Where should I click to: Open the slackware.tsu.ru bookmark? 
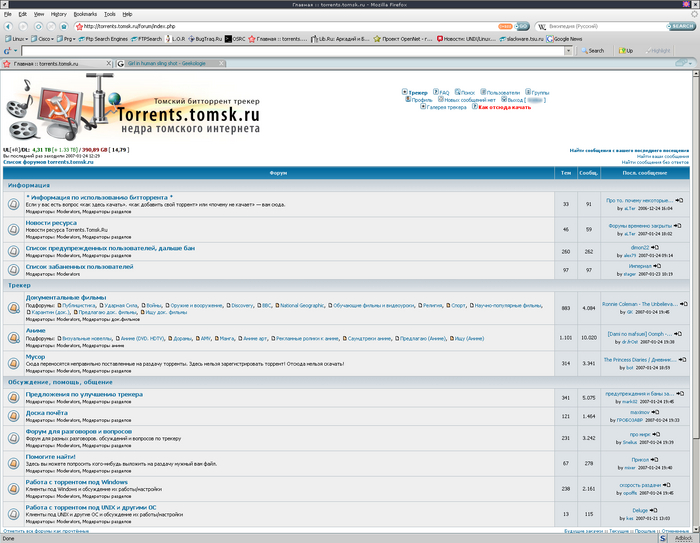(x=521, y=39)
